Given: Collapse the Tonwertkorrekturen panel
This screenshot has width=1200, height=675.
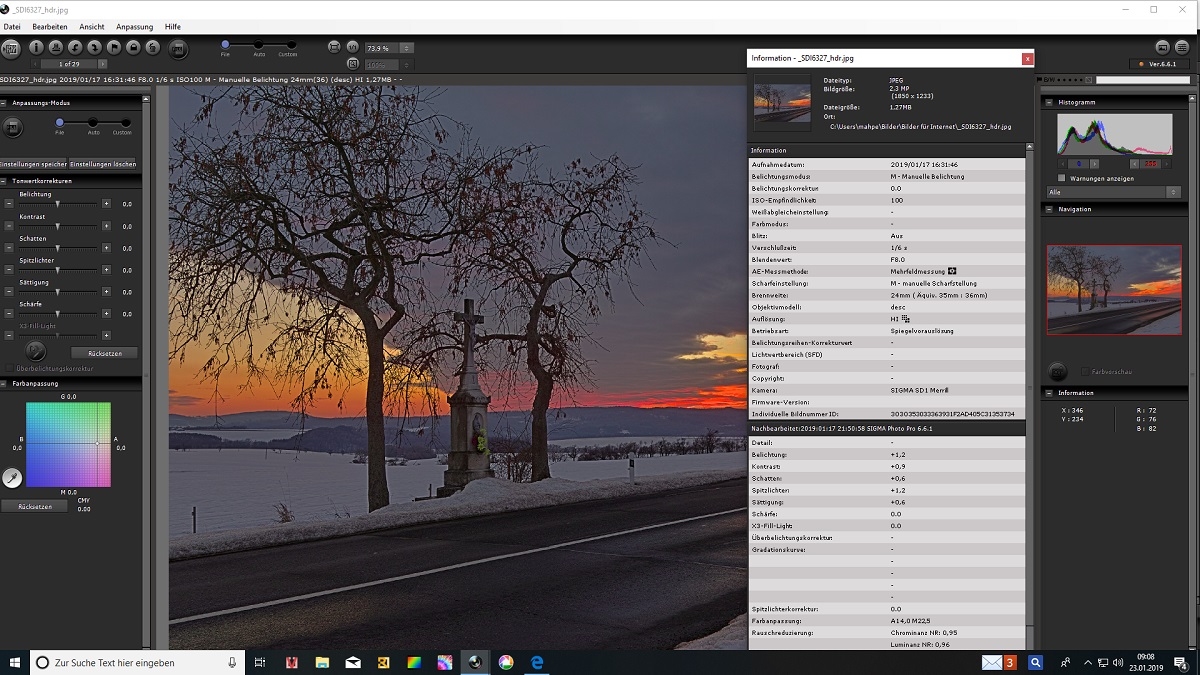Looking at the screenshot, I should [x=5, y=181].
